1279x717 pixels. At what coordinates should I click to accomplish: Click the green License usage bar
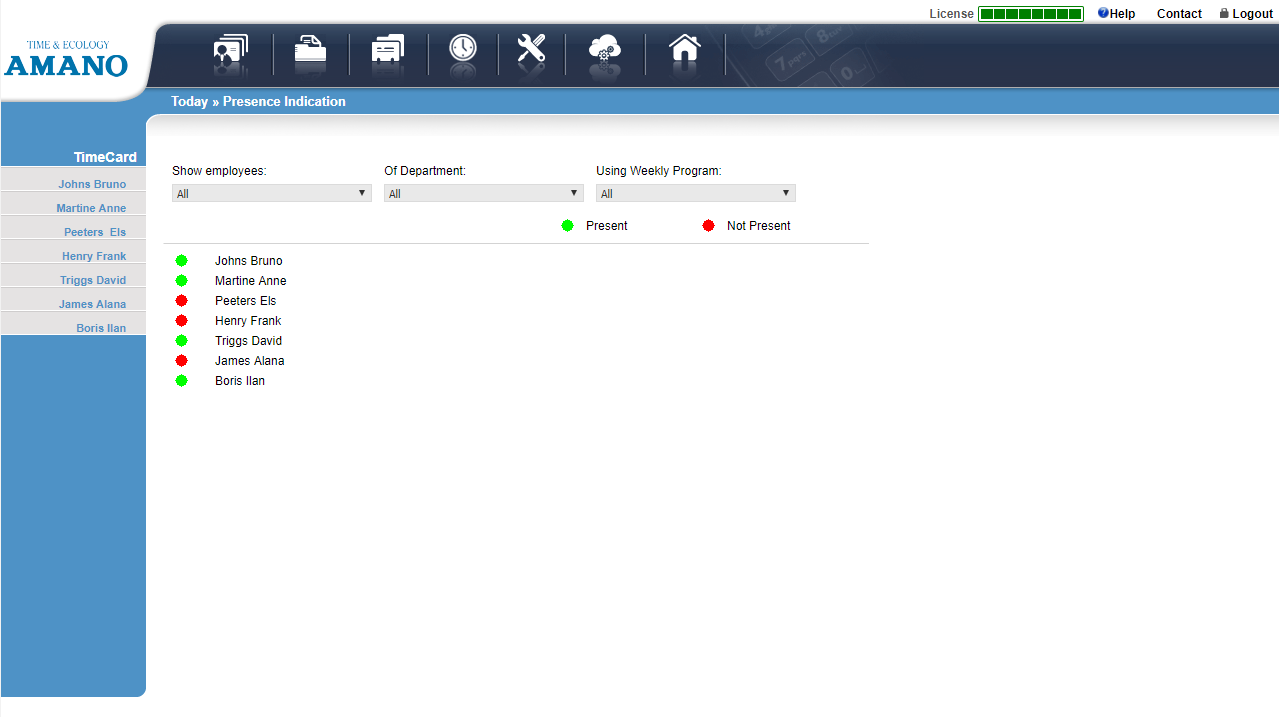[x=1030, y=13]
